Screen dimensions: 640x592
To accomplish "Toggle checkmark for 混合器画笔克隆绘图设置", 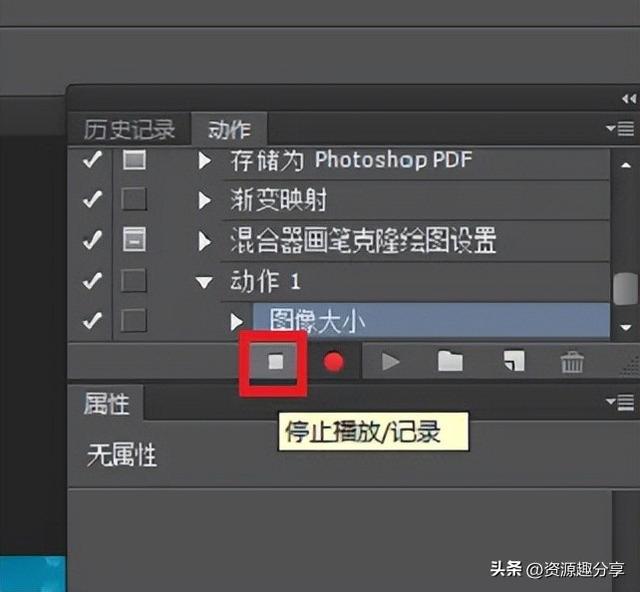I will (92, 239).
